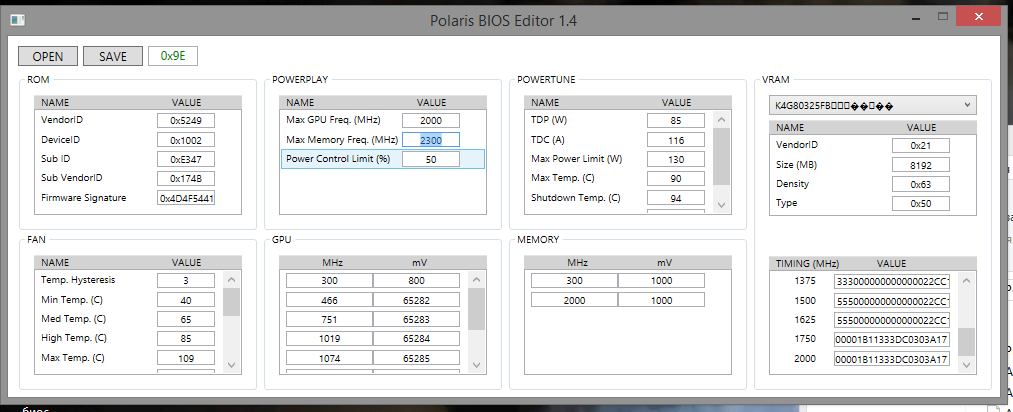Viewport: 1013px width, 412px height.
Task: Select the Max GPU Freq. value field
Action: (x=431, y=120)
